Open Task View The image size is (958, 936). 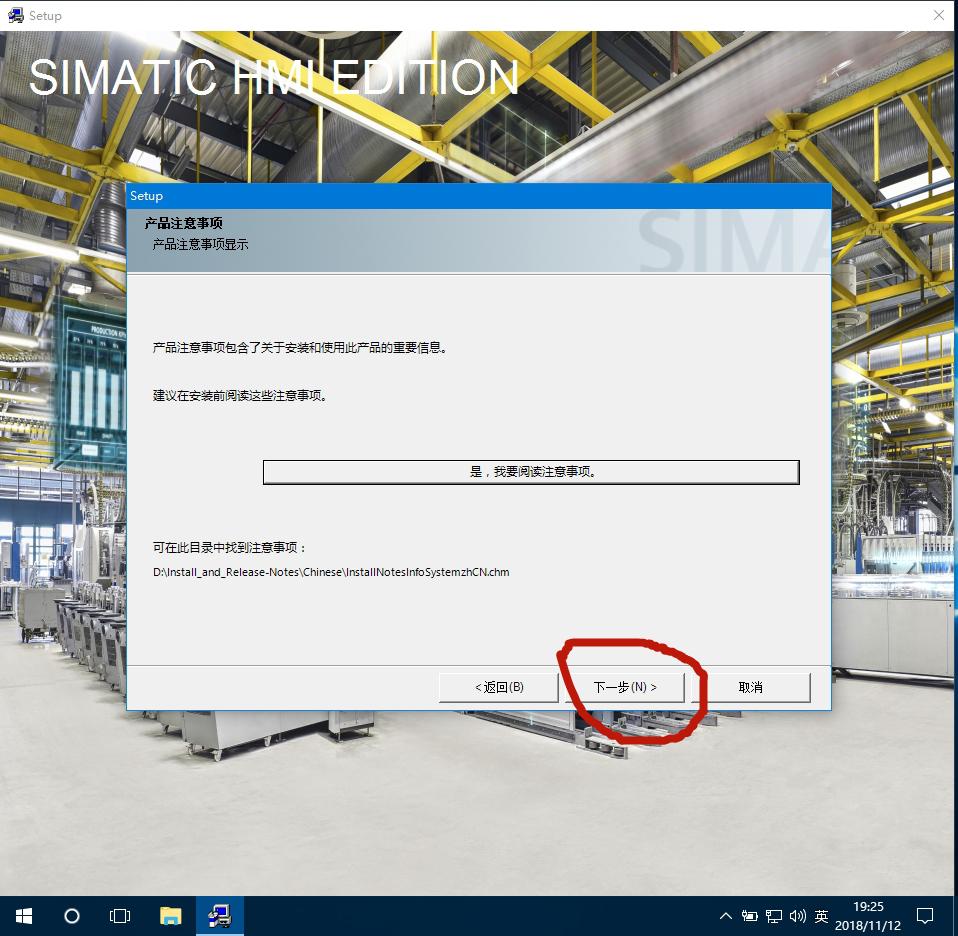point(120,915)
